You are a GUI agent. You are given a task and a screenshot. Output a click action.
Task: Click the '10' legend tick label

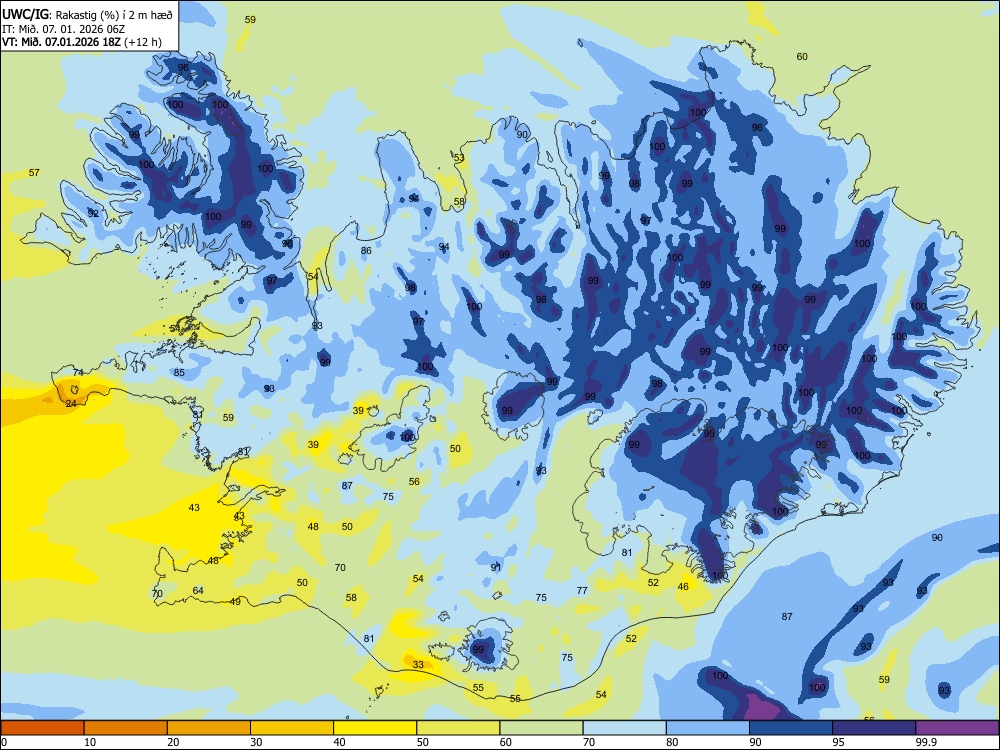click(x=90, y=742)
